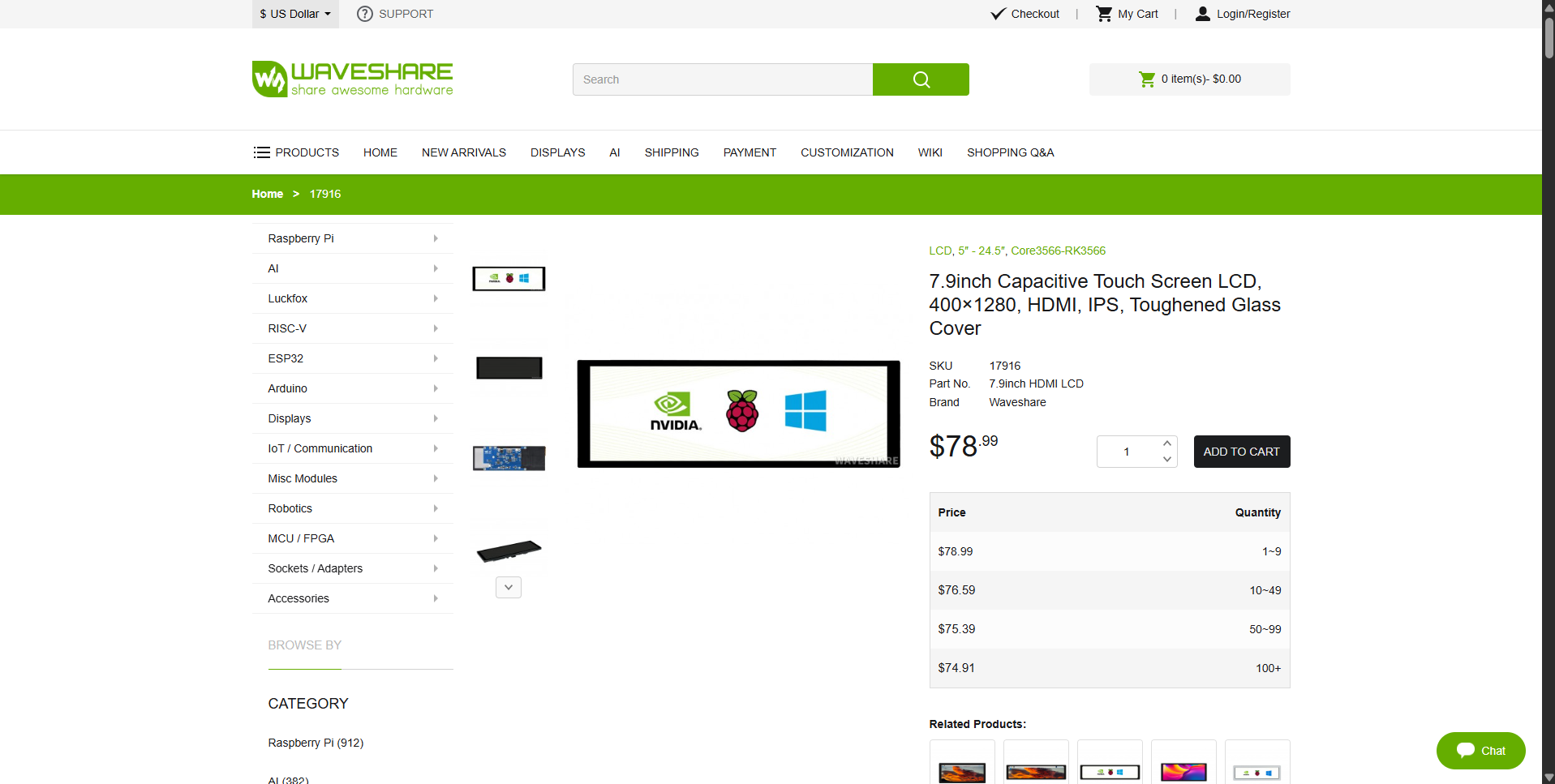Select the circuit board back-view thumbnail
This screenshot has width=1555, height=784.
point(509,458)
